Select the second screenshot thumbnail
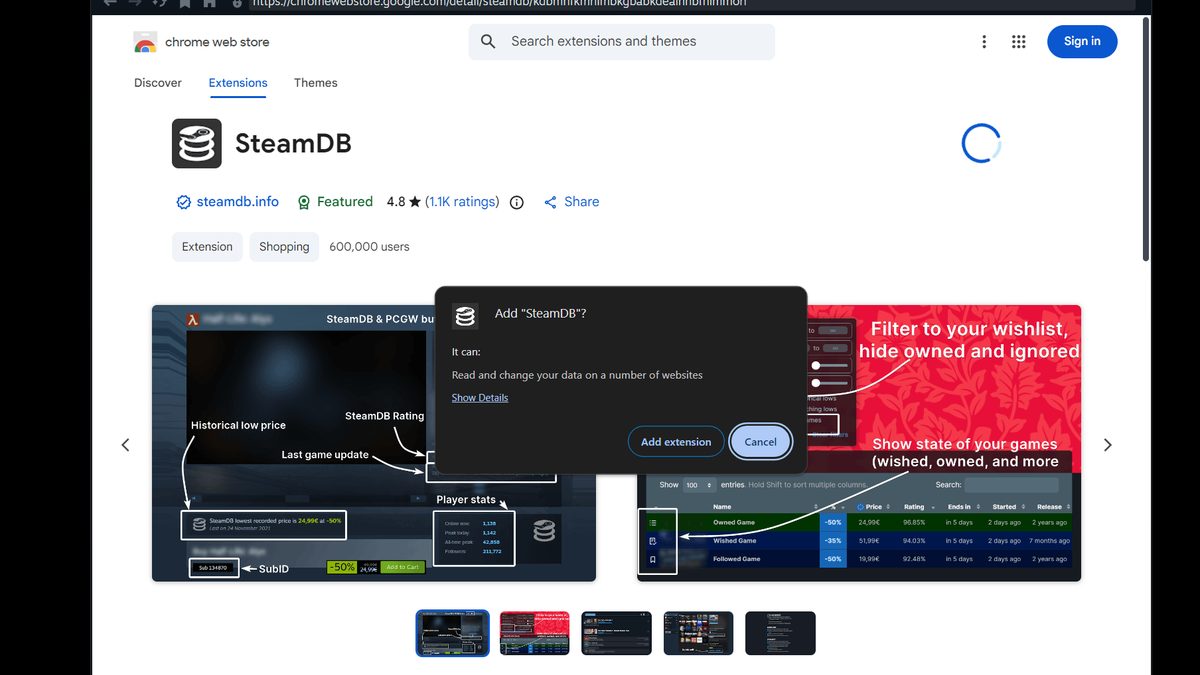1200x675 pixels. pos(534,632)
